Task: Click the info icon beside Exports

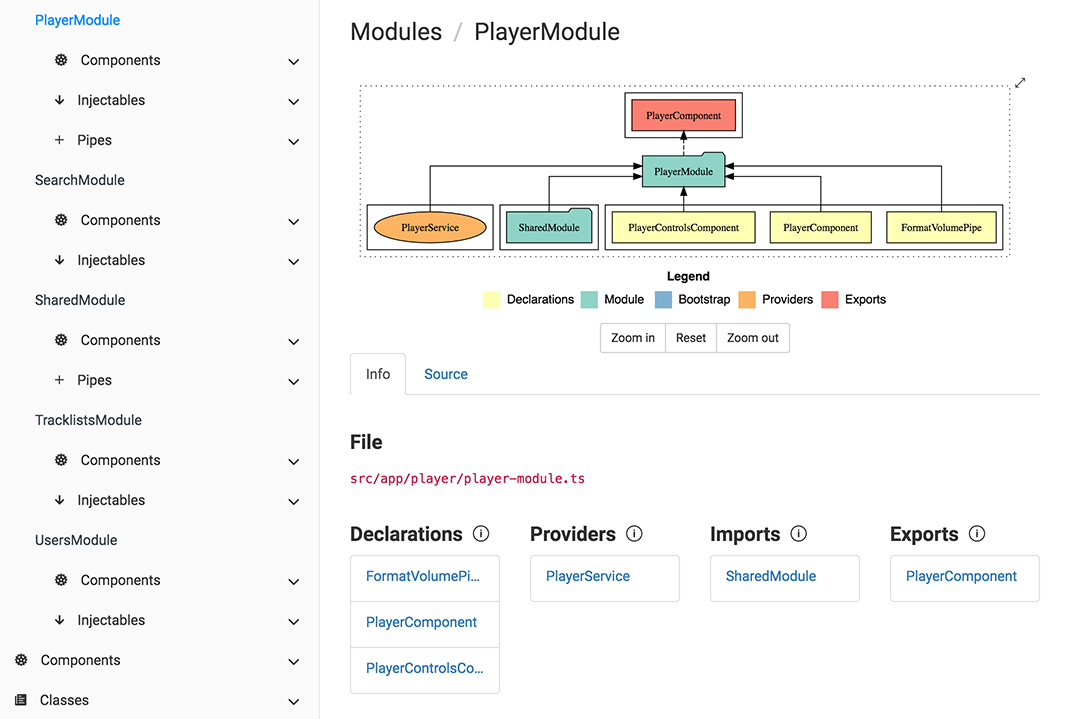Action: 977,534
